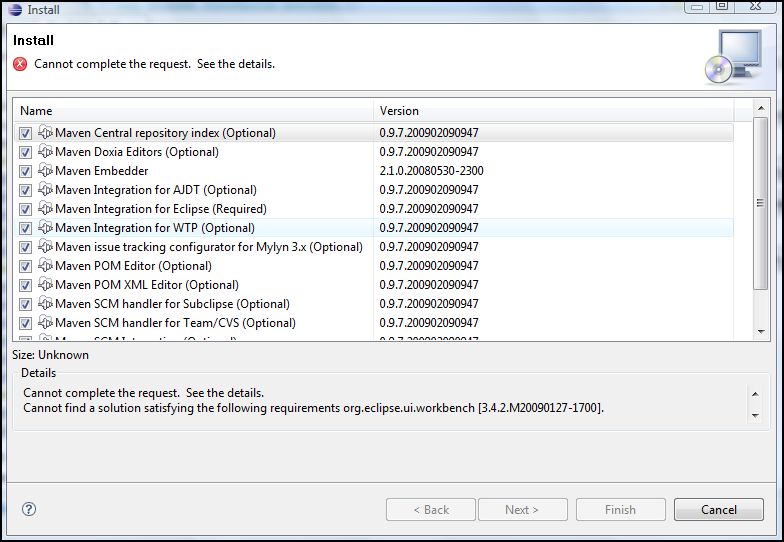Uncheck Maven POM XML Editor checkbox
This screenshot has width=784, height=542.
coord(26,285)
